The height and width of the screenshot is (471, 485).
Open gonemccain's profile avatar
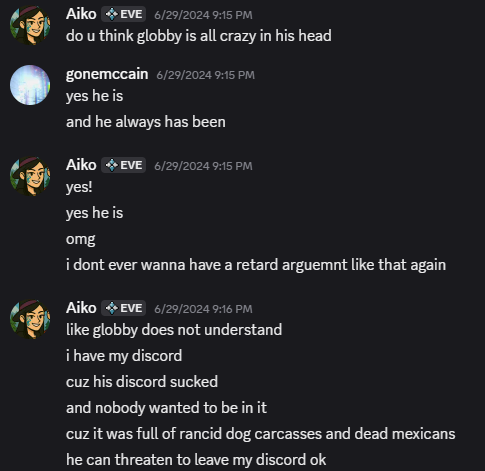(30, 85)
